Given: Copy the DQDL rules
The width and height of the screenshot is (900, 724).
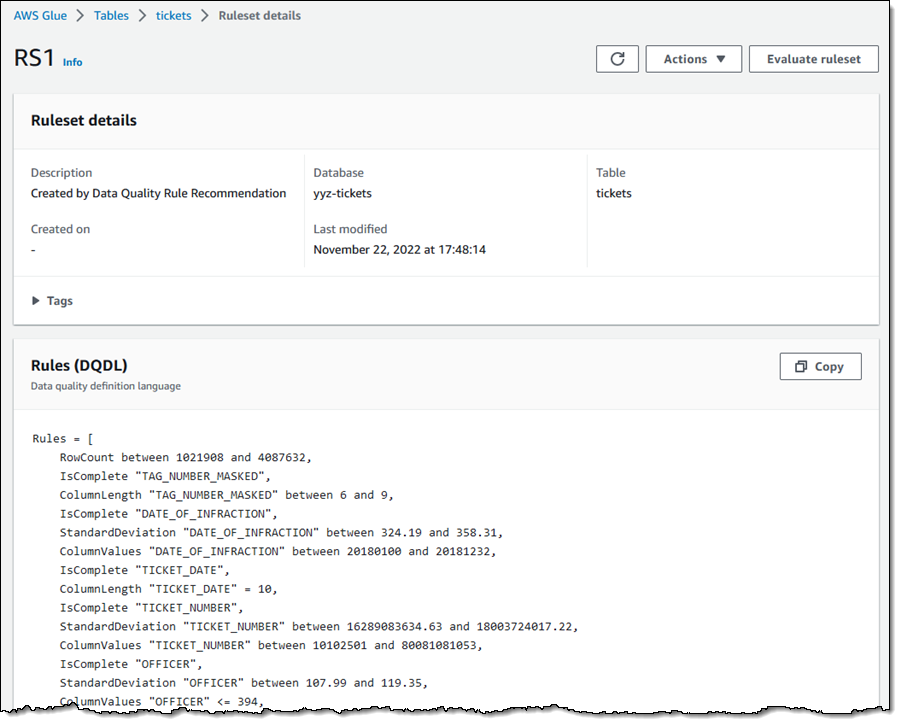Looking at the screenshot, I should (820, 366).
